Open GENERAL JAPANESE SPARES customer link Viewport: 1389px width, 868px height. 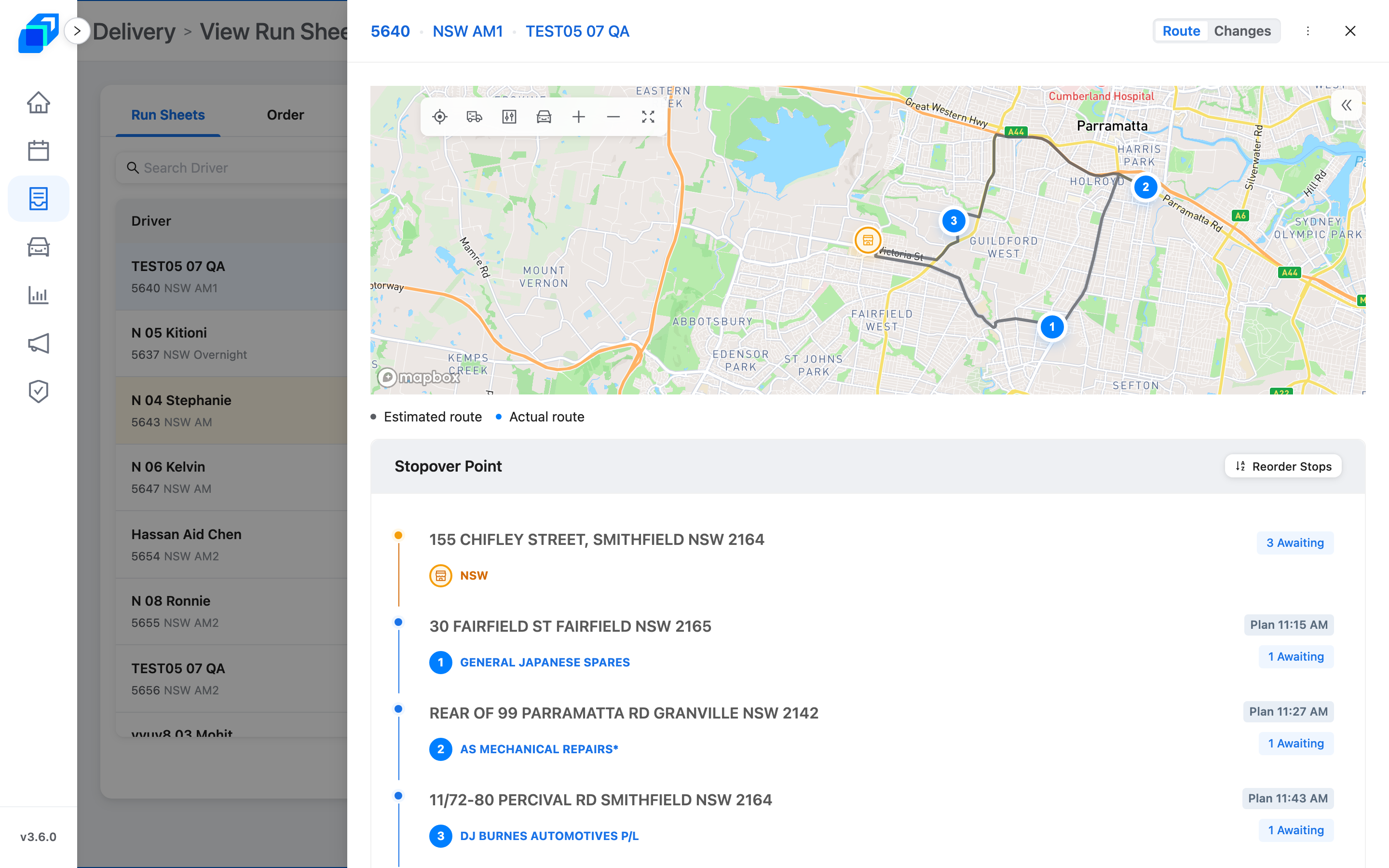tap(545, 662)
